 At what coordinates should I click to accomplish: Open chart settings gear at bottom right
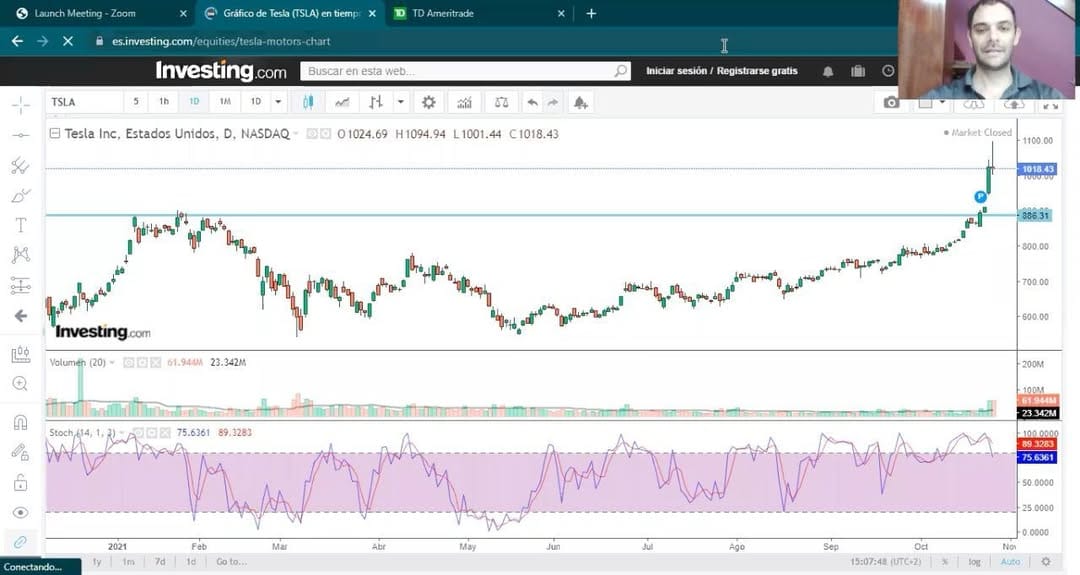click(1046, 562)
